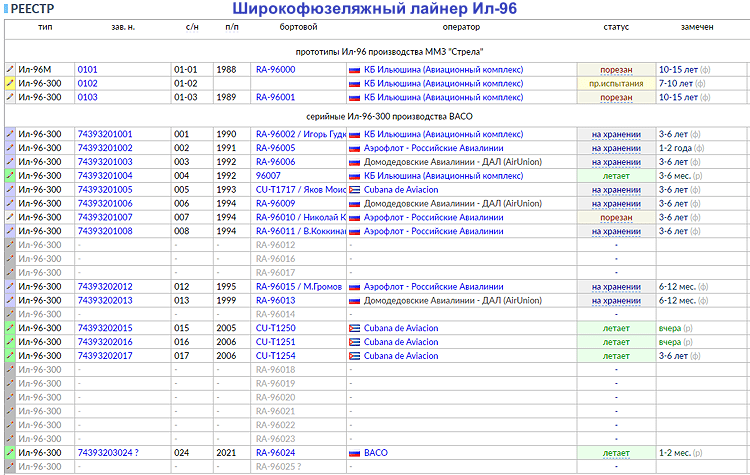
Task: Click the edit pencil icon for 74393201007 row
Action: (10, 217)
